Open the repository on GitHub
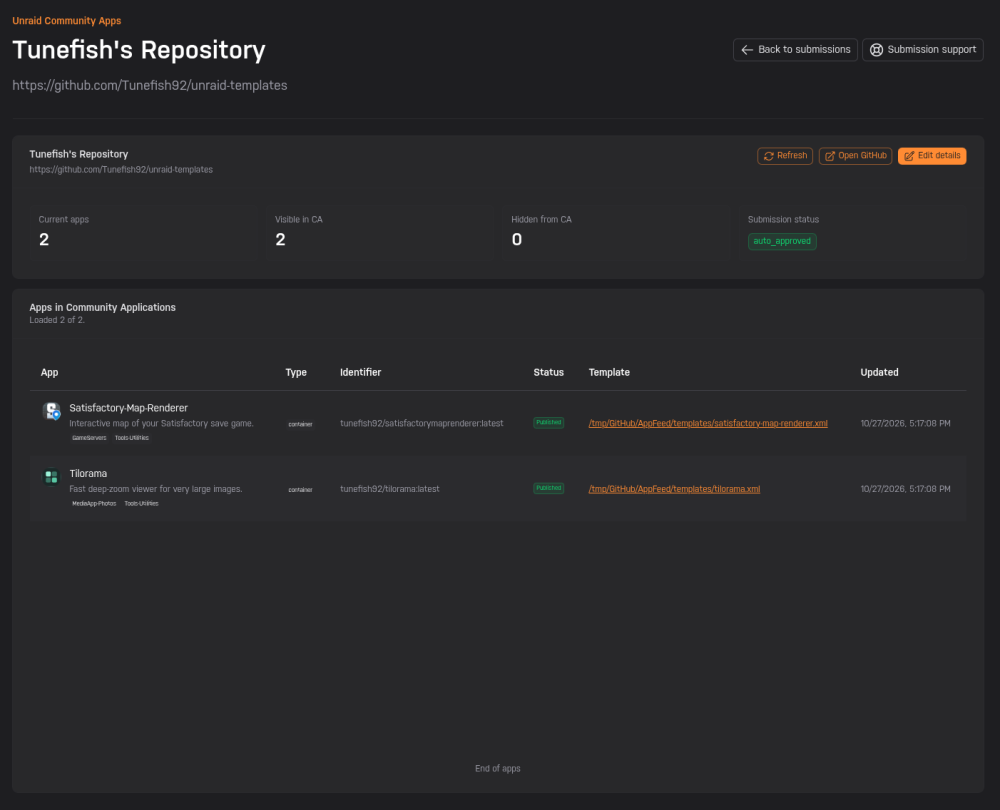The image size is (1000, 810). pos(855,156)
